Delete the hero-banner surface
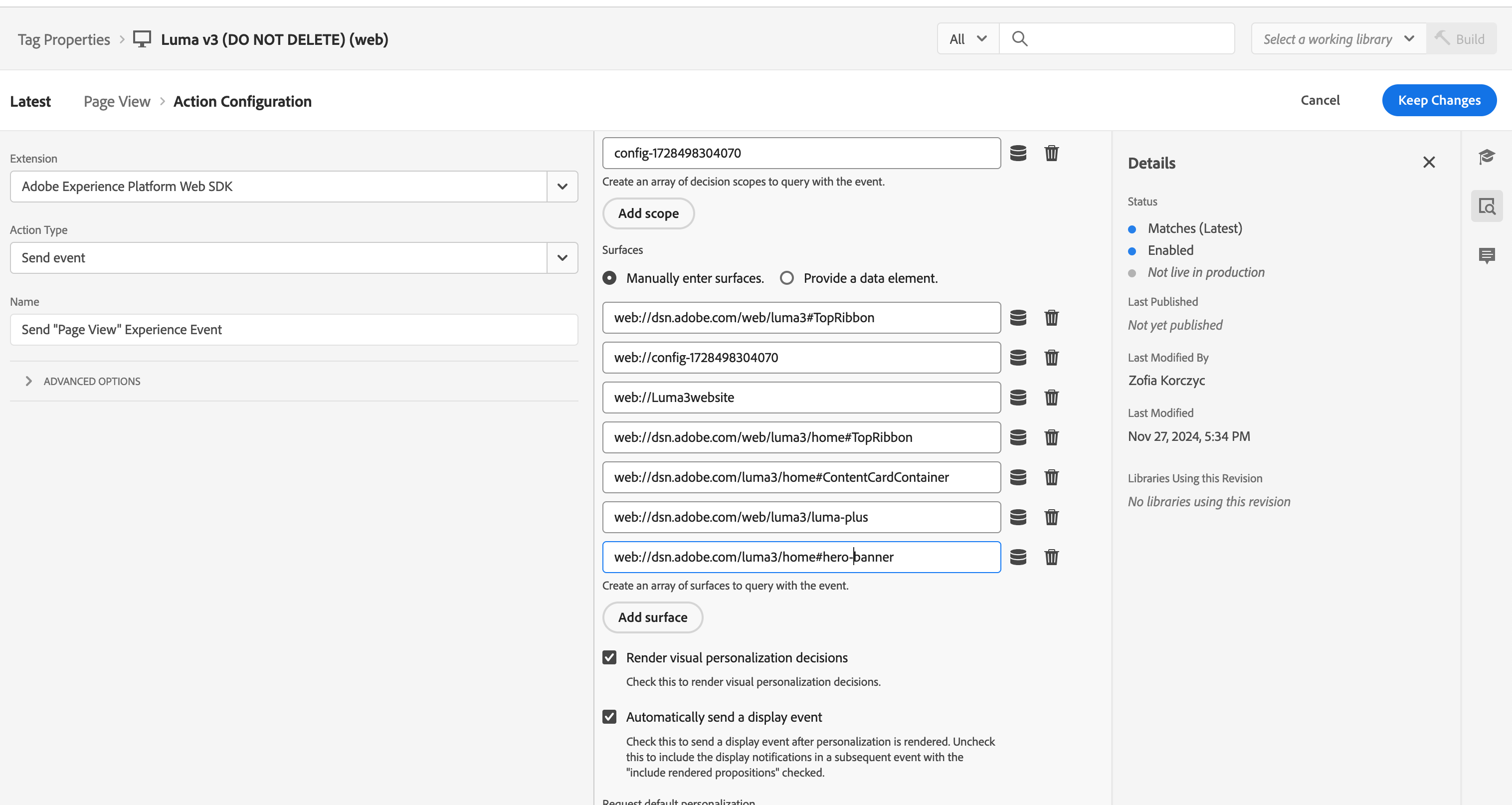Image resolution: width=1512 pixels, height=805 pixels. (x=1051, y=557)
